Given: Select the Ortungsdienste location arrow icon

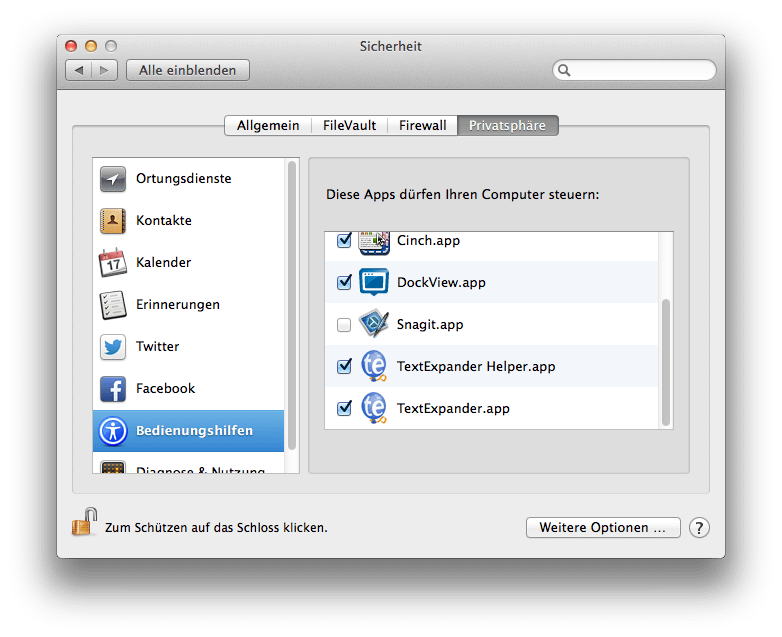Looking at the screenshot, I should coord(113,179).
